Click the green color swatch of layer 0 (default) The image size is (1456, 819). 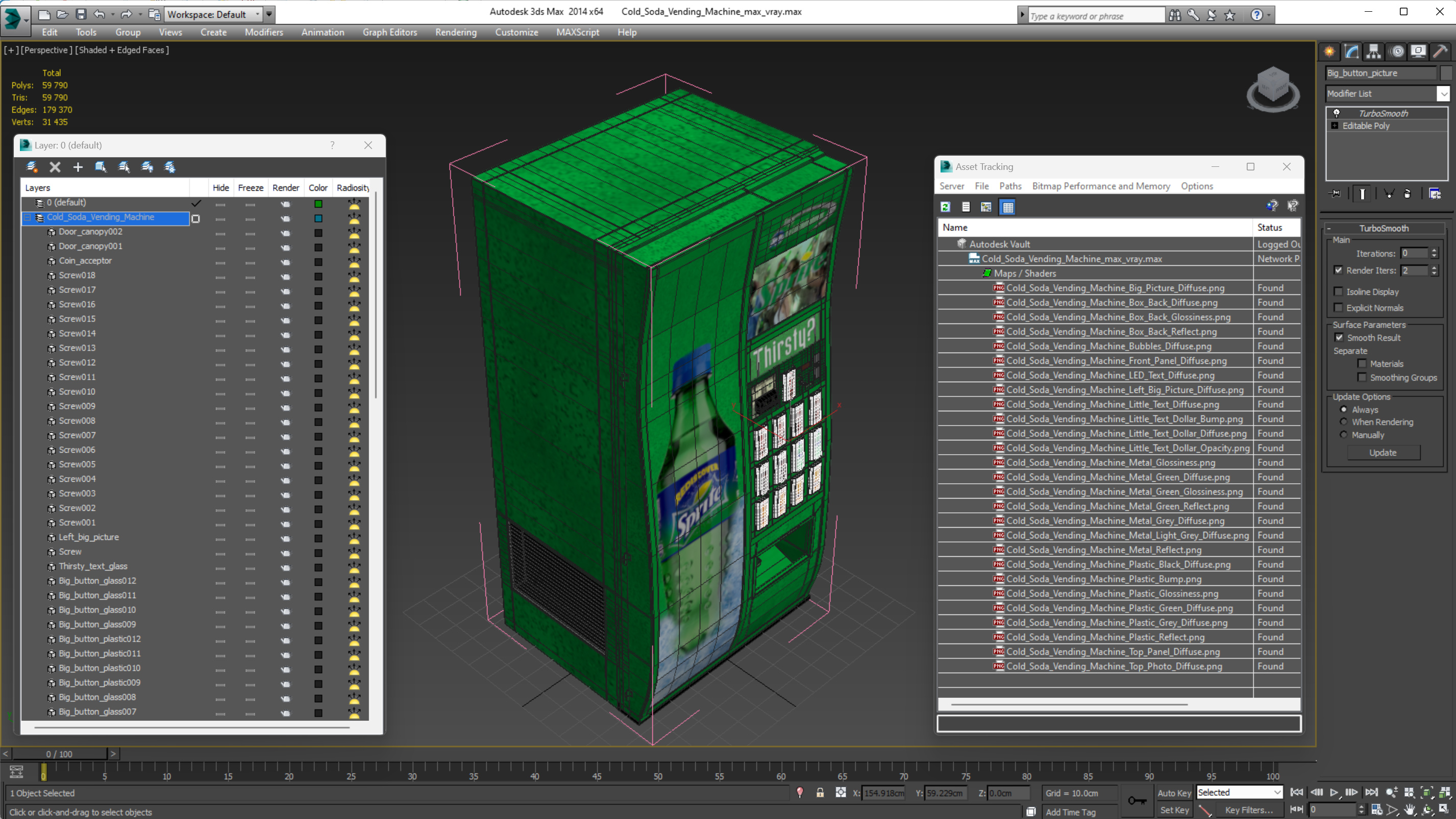[x=318, y=204]
